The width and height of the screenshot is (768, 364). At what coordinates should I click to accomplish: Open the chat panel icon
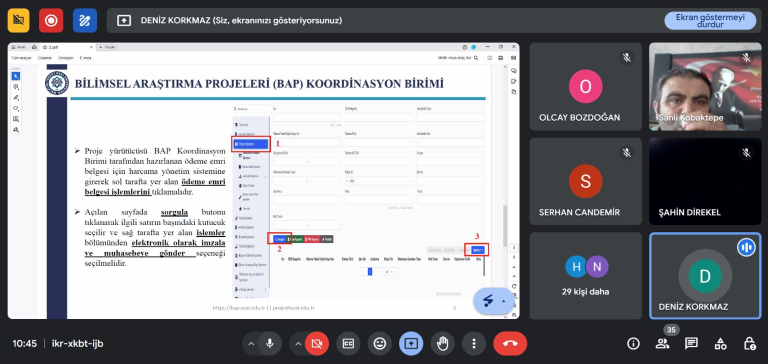point(691,343)
